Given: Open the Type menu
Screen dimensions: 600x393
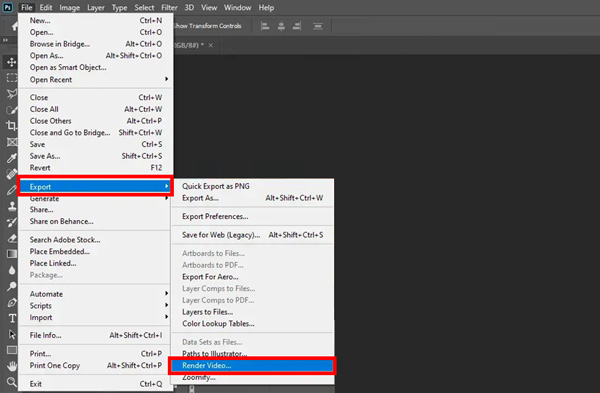Looking at the screenshot, I should click(119, 7).
